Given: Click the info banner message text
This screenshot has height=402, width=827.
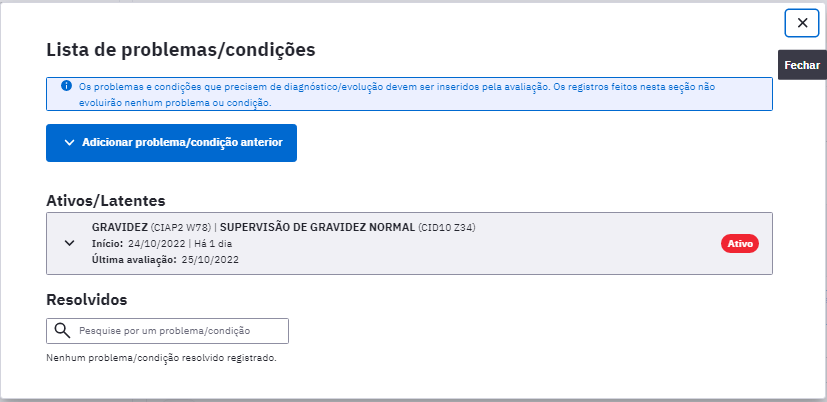Looking at the screenshot, I should click(x=397, y=94).
